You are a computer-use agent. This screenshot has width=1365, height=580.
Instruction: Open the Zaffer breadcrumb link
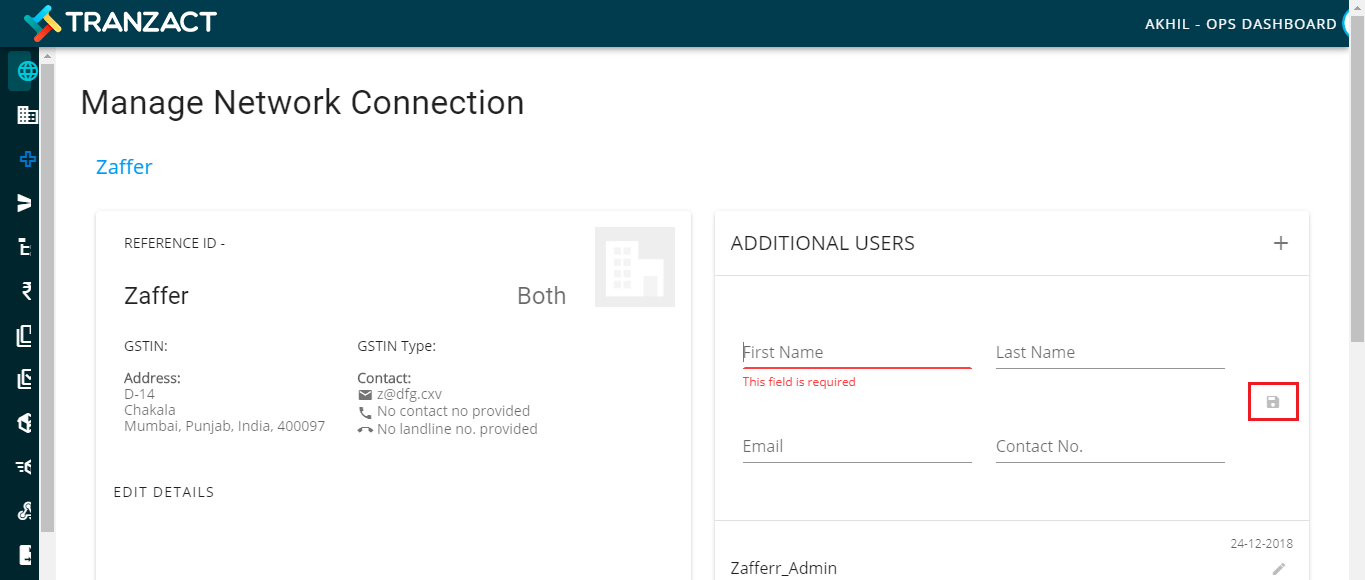(x=124, y=167)
